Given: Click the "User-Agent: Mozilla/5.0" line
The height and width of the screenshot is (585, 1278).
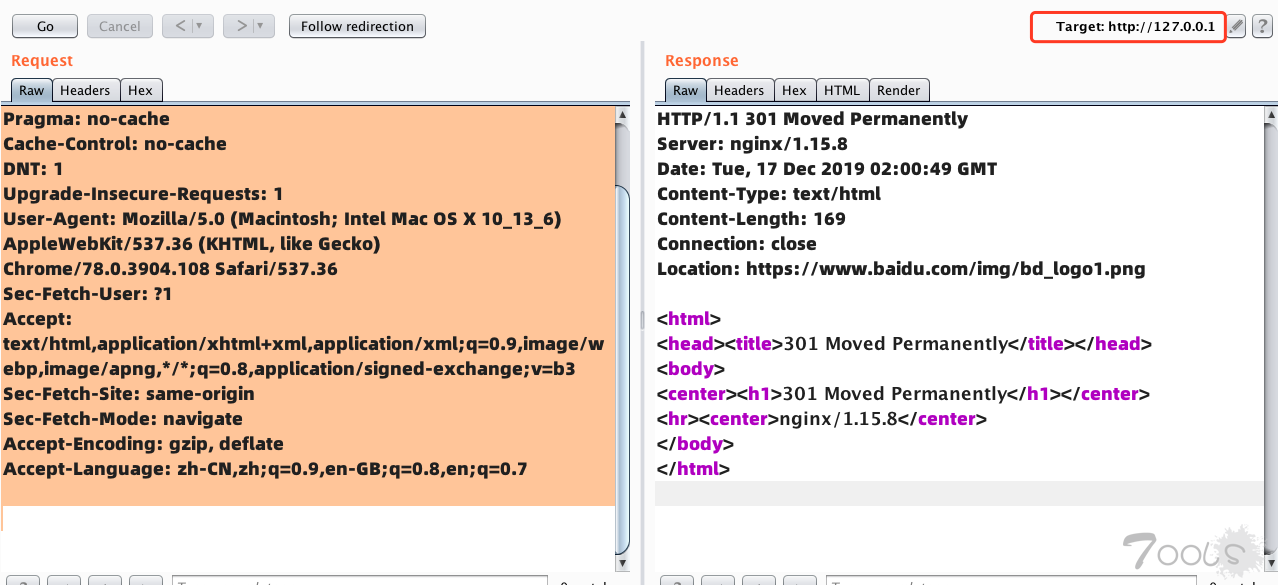Looking at the screenshot, I should click(282, 219).
